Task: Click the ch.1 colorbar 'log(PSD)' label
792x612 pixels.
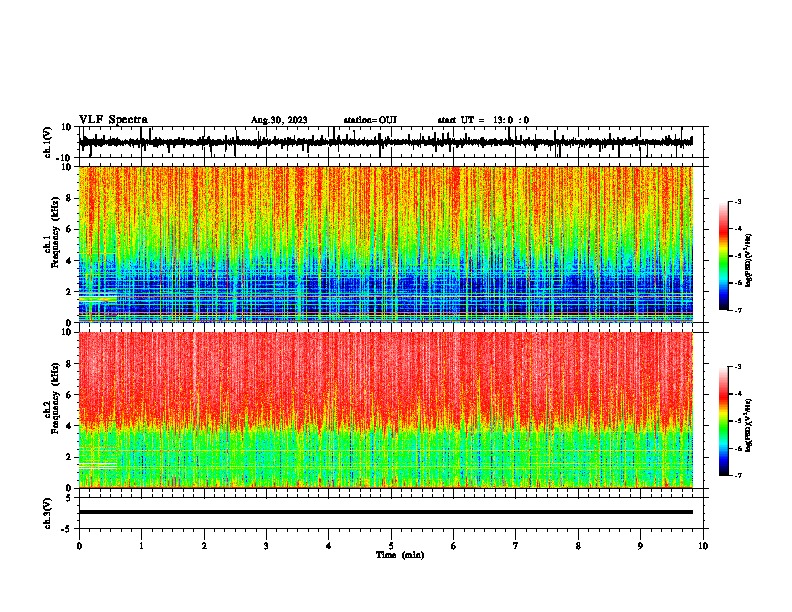Action: (x=748, y=260)
